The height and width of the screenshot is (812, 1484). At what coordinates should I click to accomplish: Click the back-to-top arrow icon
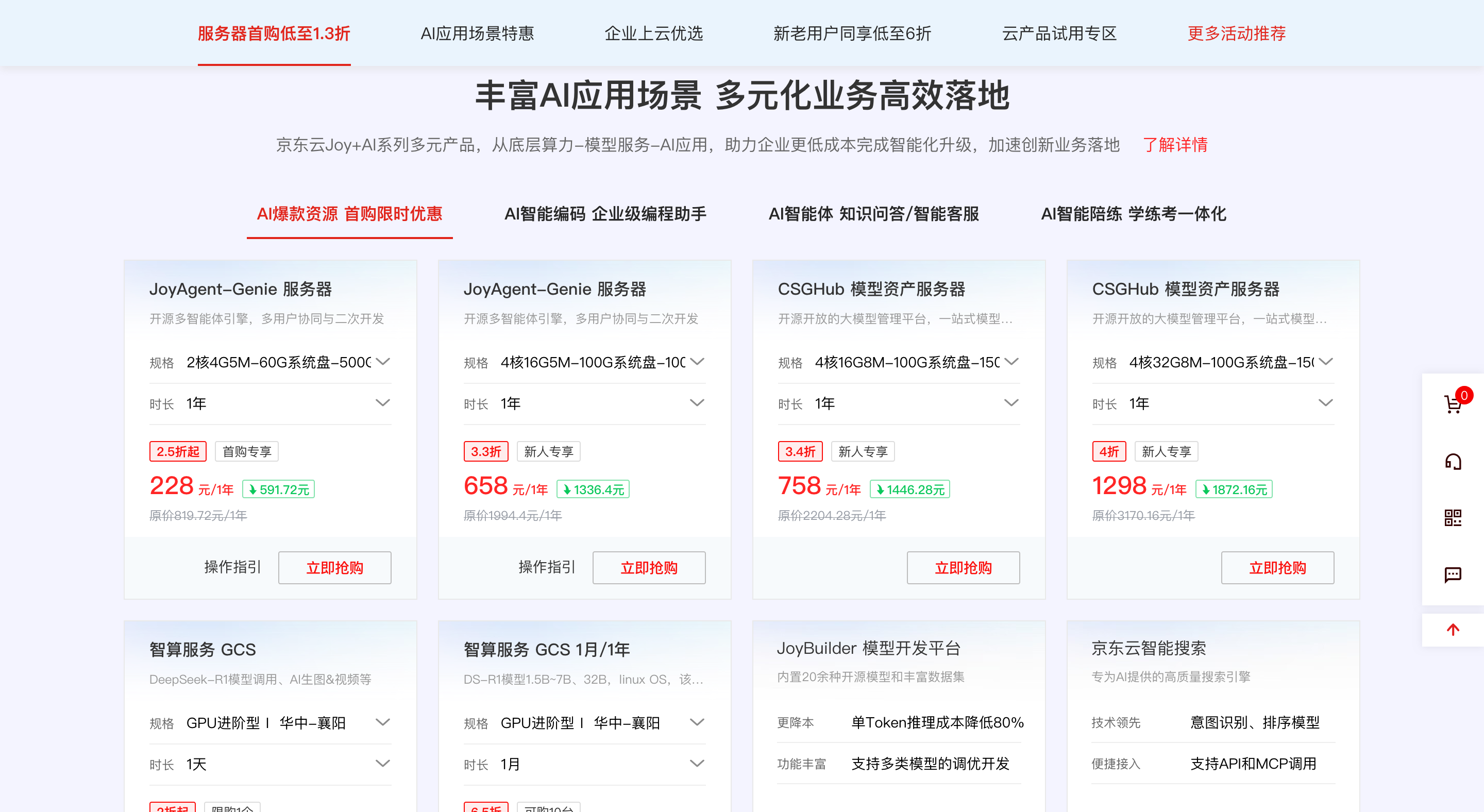1453,630
